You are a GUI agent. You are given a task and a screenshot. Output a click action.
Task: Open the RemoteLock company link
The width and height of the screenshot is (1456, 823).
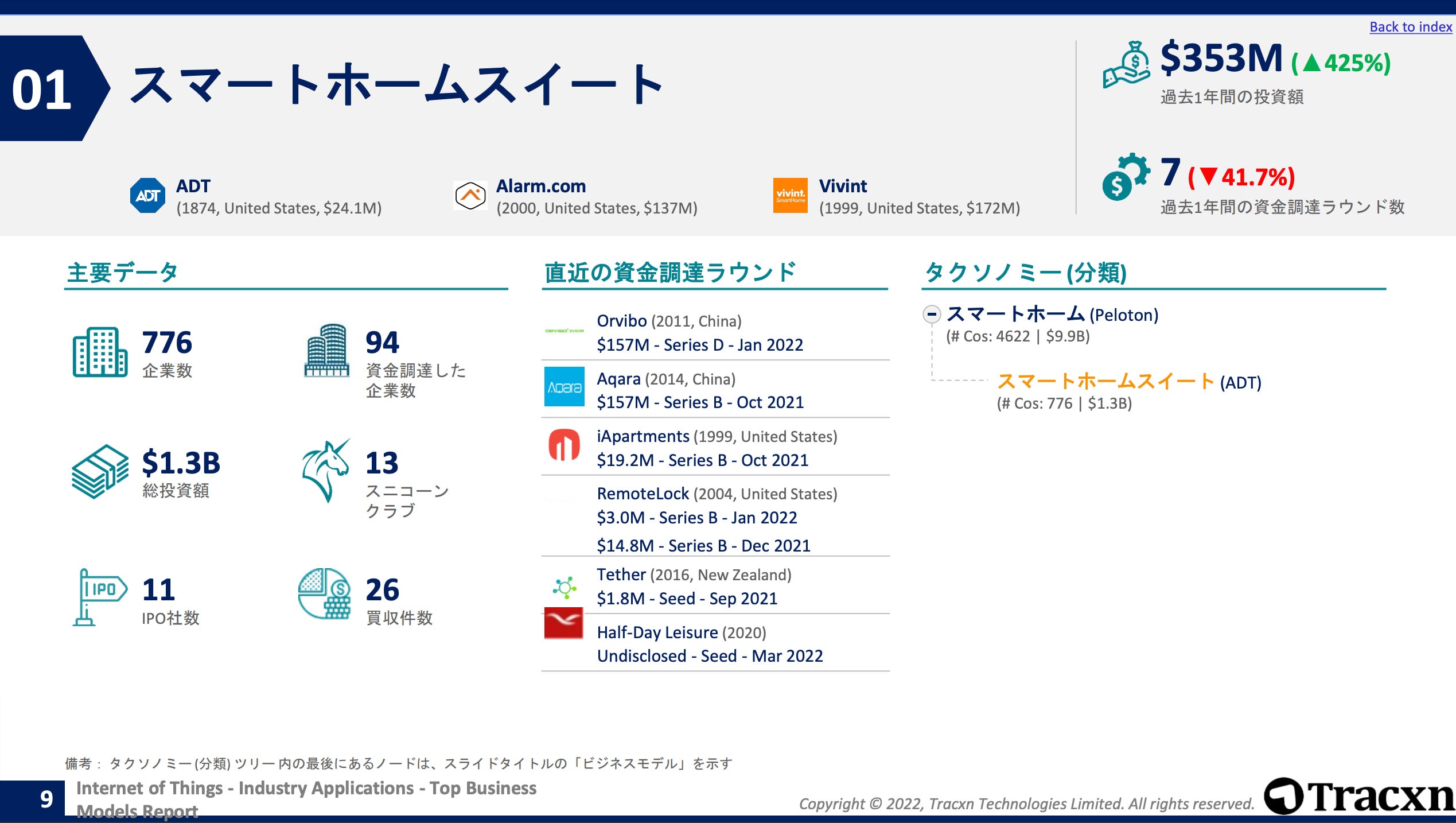(643, 494)
